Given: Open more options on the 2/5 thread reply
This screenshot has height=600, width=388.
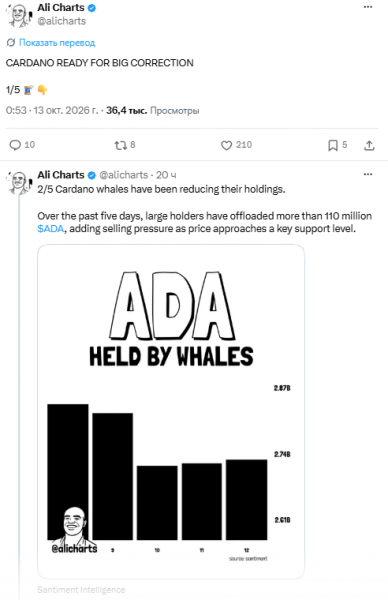Looking at the screenshot, I should (368, 174).
